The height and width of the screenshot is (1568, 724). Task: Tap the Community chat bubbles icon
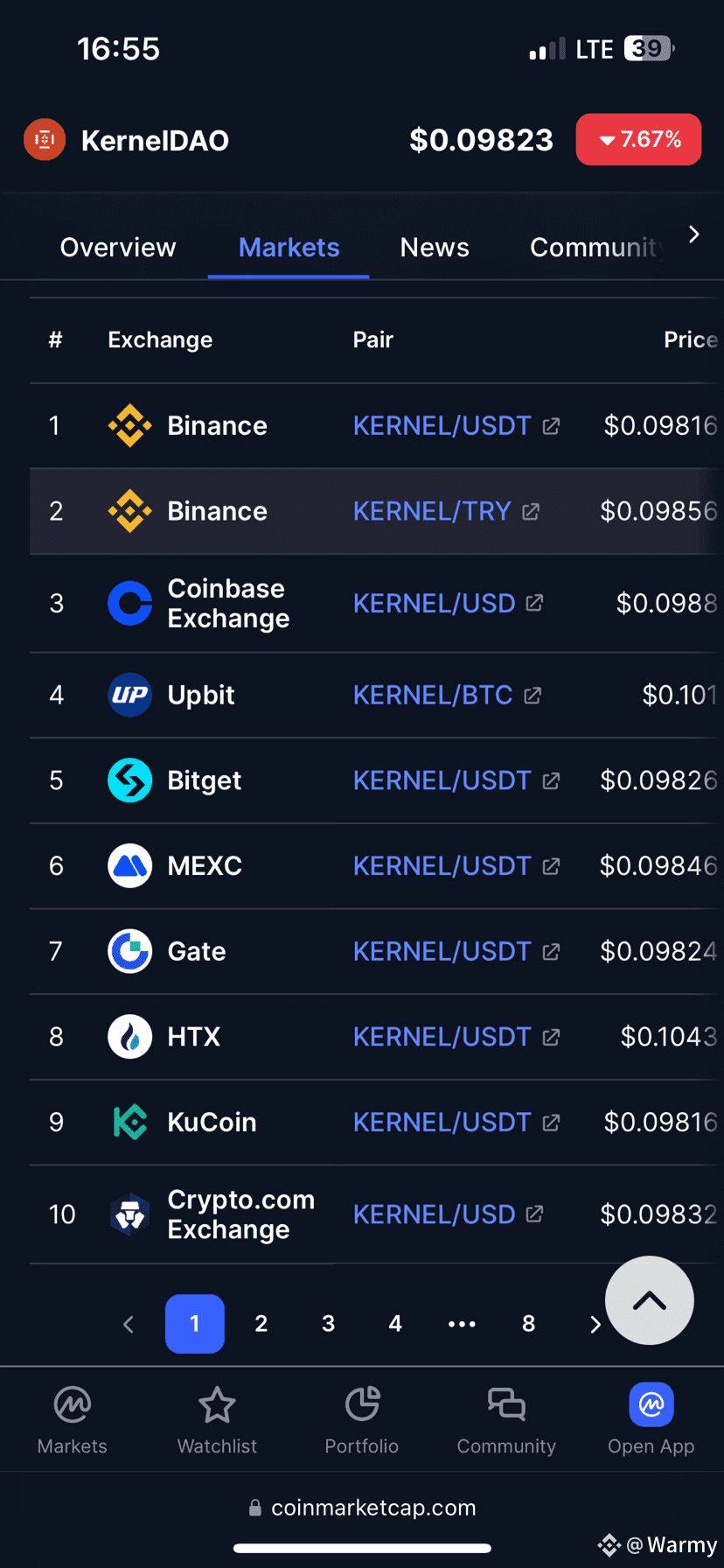[506, 1404]
